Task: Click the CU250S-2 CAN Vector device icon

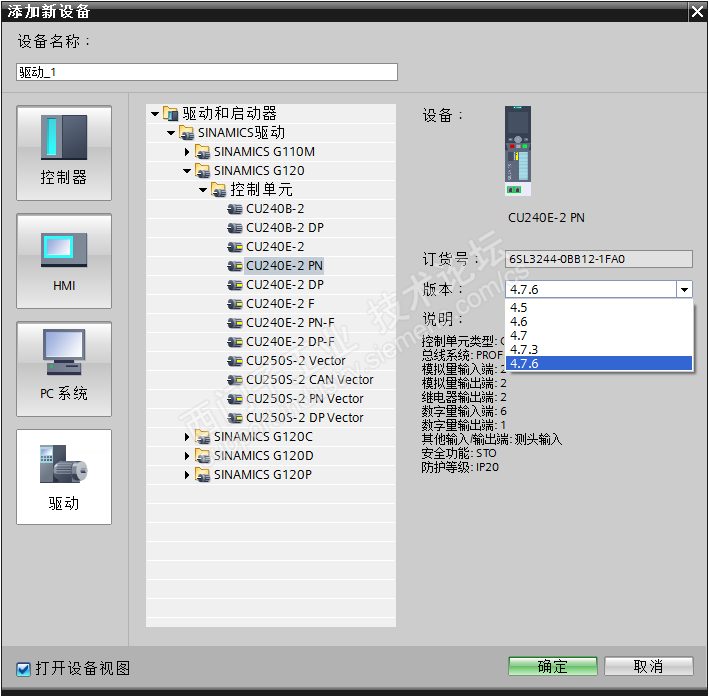Action: click(x=235, y=380)
